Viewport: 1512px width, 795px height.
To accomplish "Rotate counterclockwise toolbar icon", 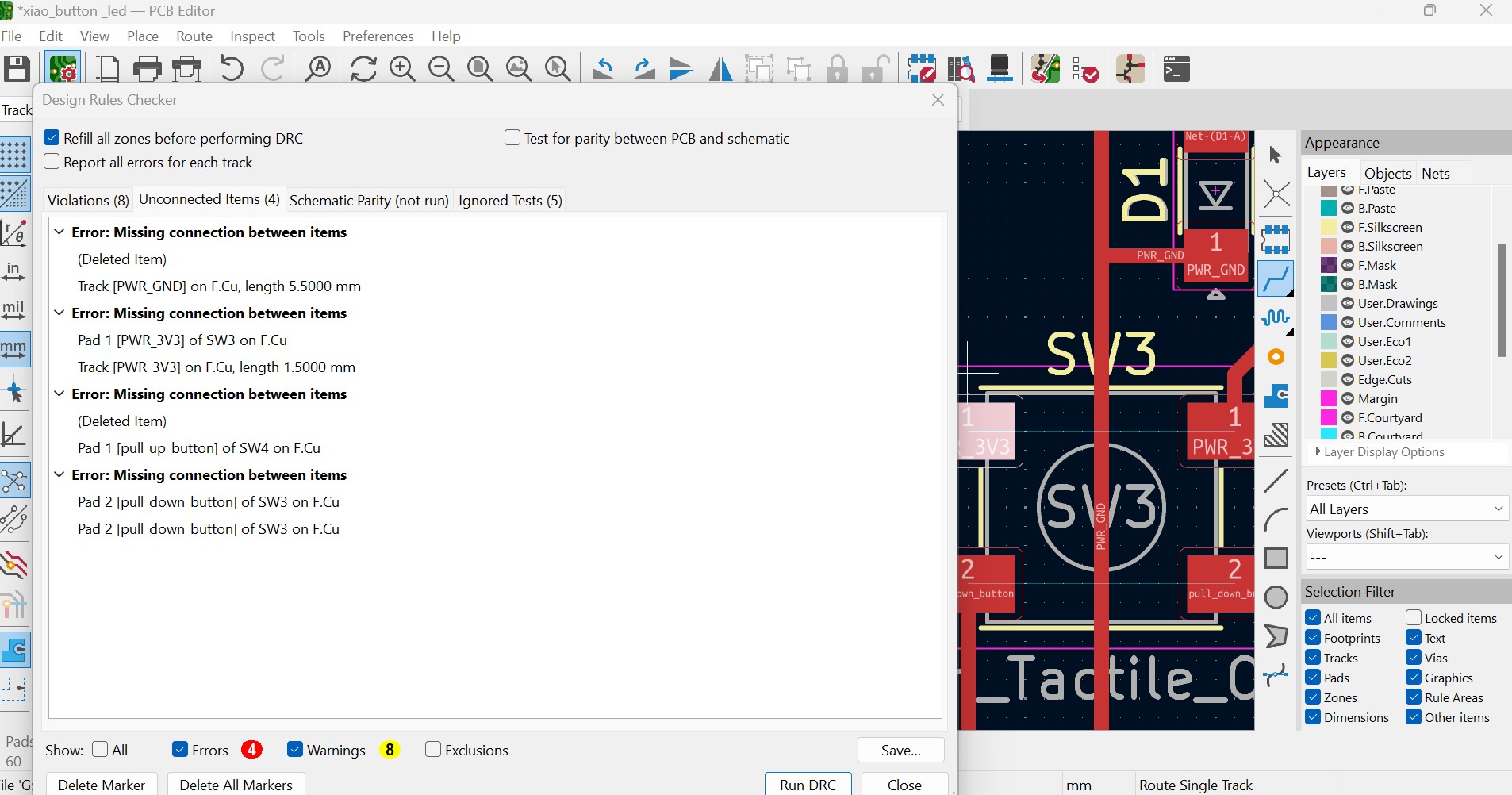I will (x=604, y=69).
